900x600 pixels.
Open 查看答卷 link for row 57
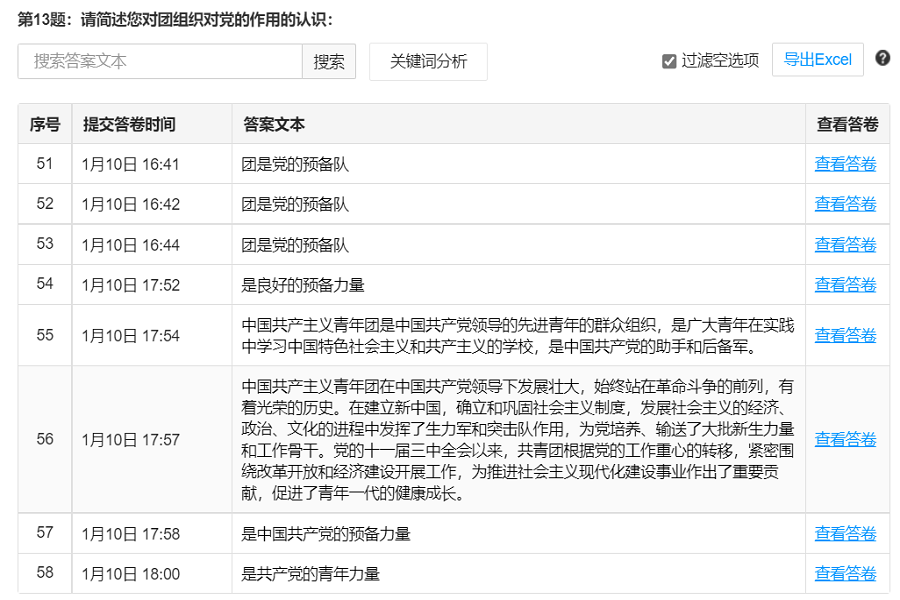pos(845,534)
